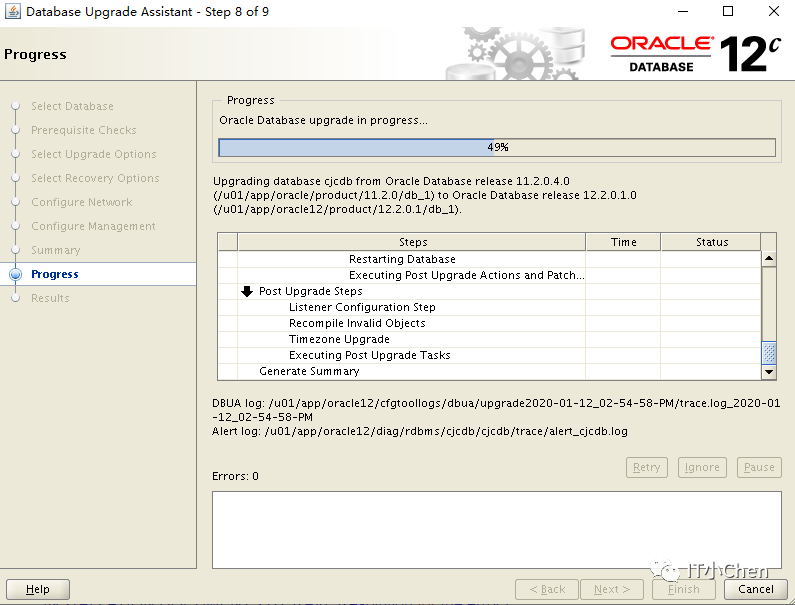
Task: Click the Alert log path text
Action: coord(420,431)
